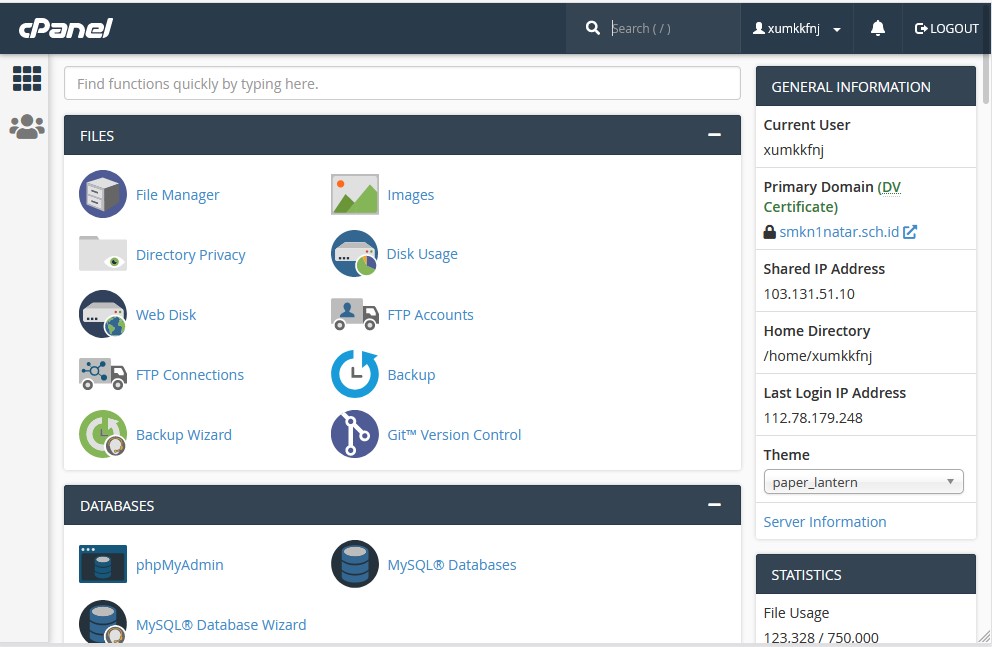Click the padlock icon beside primary domain

(769, 232)
